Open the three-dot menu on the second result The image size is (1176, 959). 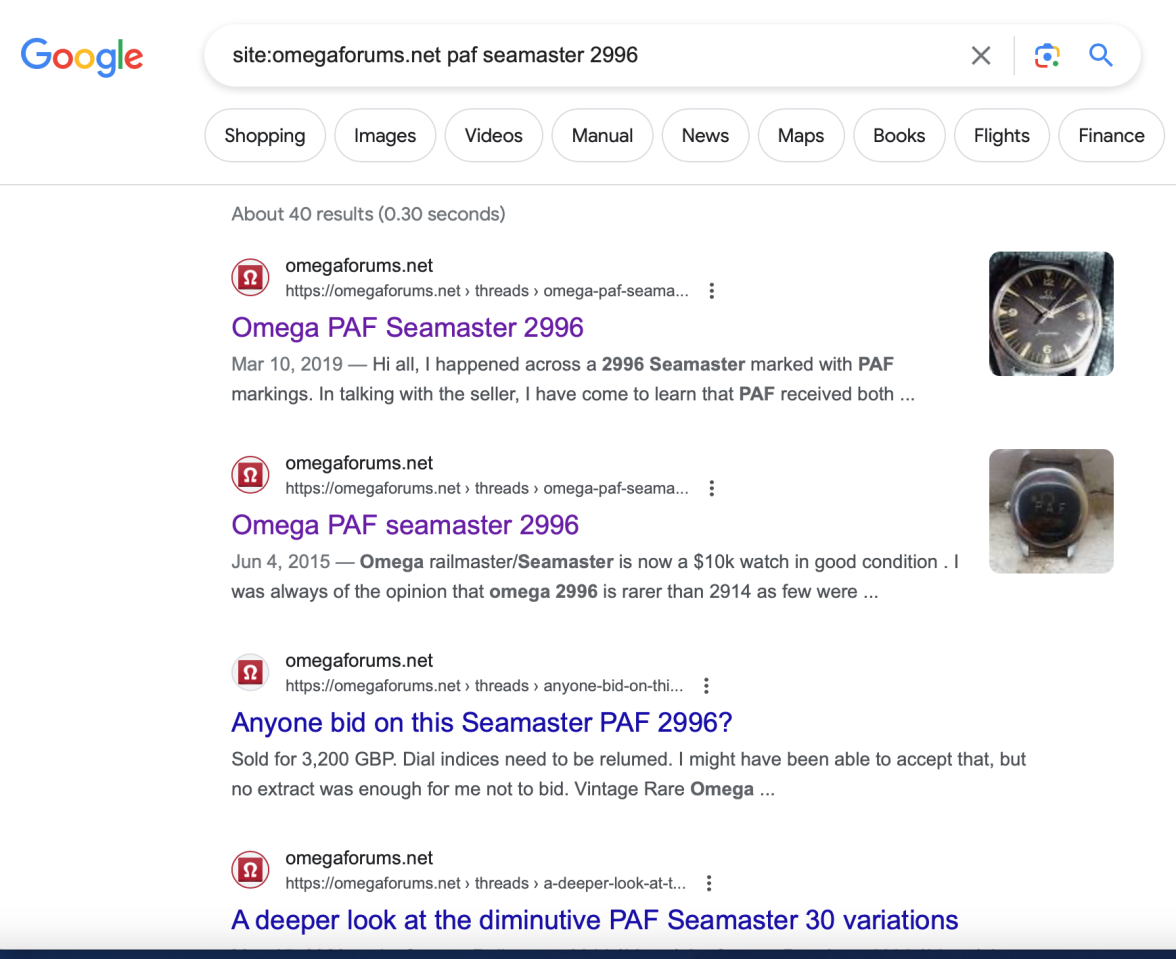click(x=712, y=488)
